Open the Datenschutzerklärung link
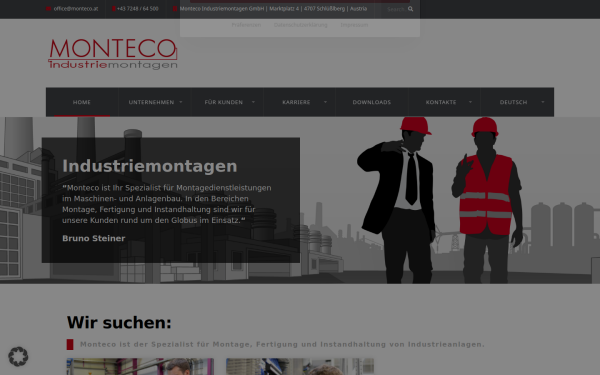The image size is (600, 375). coord(300,25)
